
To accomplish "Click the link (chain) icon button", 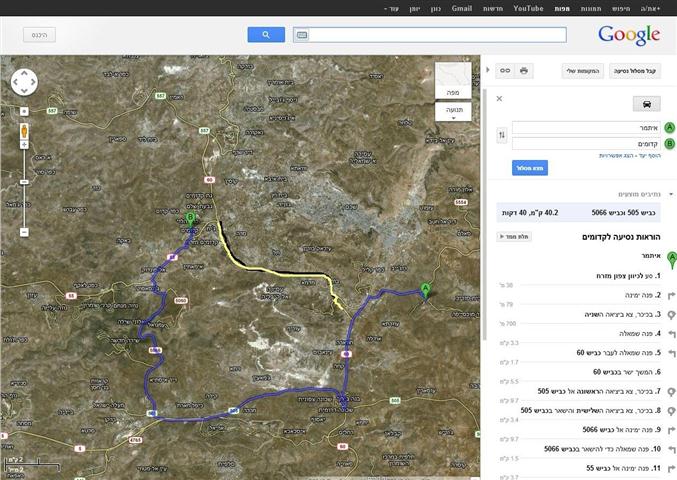I will (505, 71).
